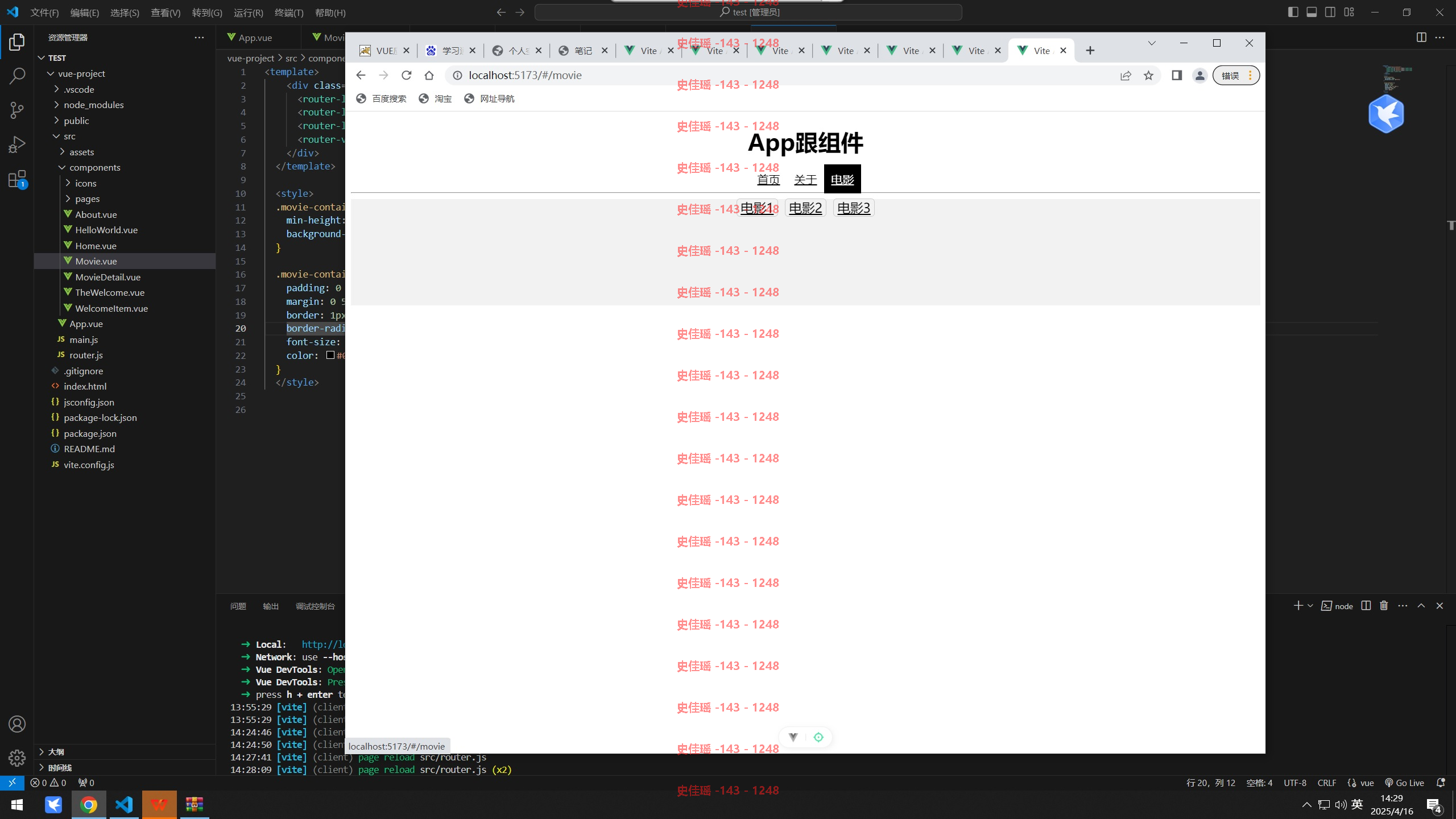The image size is (1456, 819).
Task: Open browser tab search chevron
Action: pyautogui.click(x=1152, y=43)
